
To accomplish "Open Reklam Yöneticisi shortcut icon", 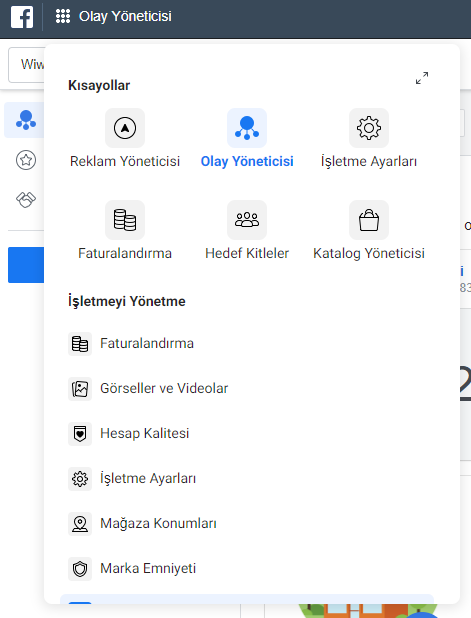I will 125,128.
